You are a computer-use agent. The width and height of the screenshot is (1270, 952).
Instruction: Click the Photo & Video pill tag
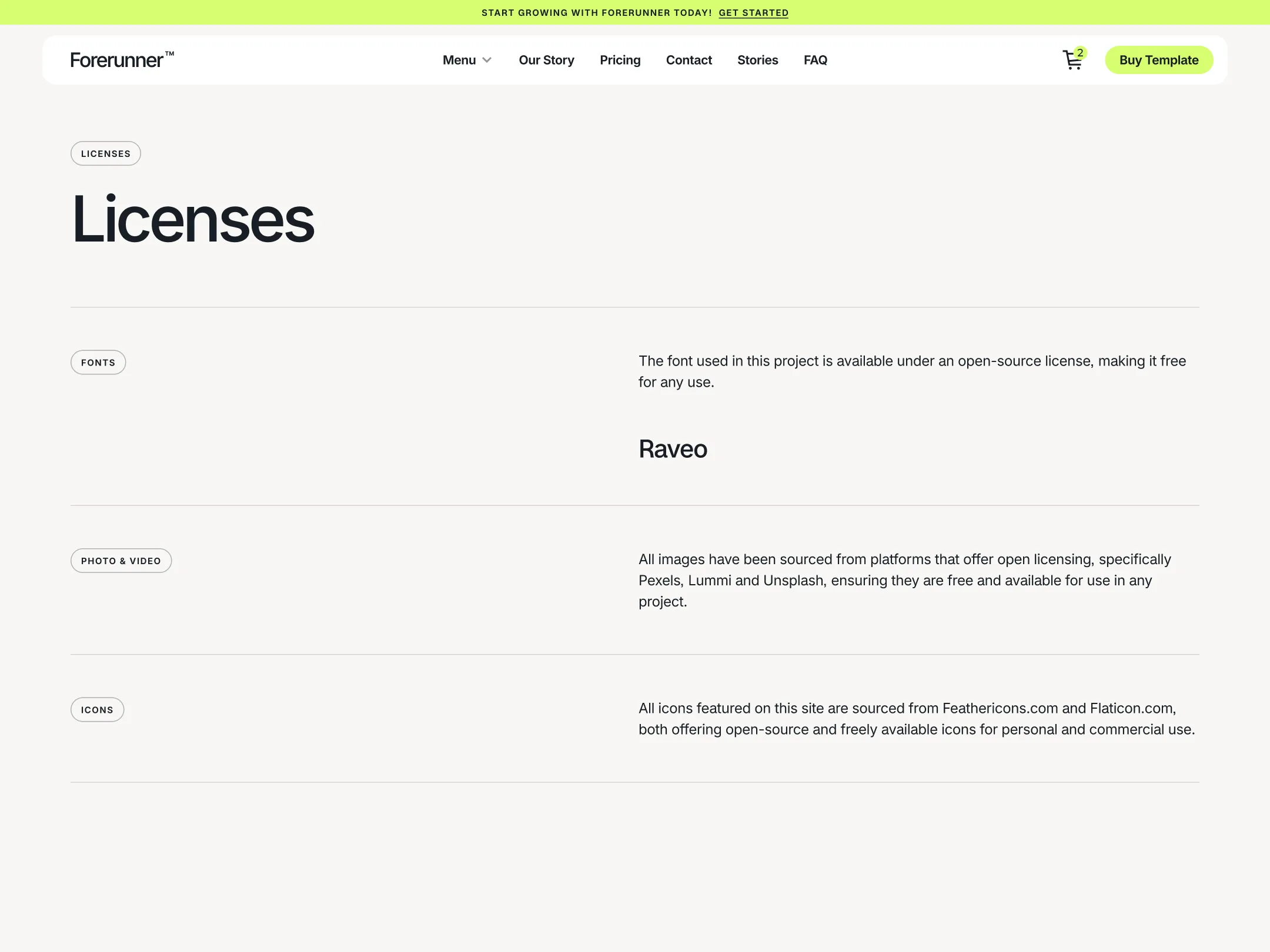[121, 561]
